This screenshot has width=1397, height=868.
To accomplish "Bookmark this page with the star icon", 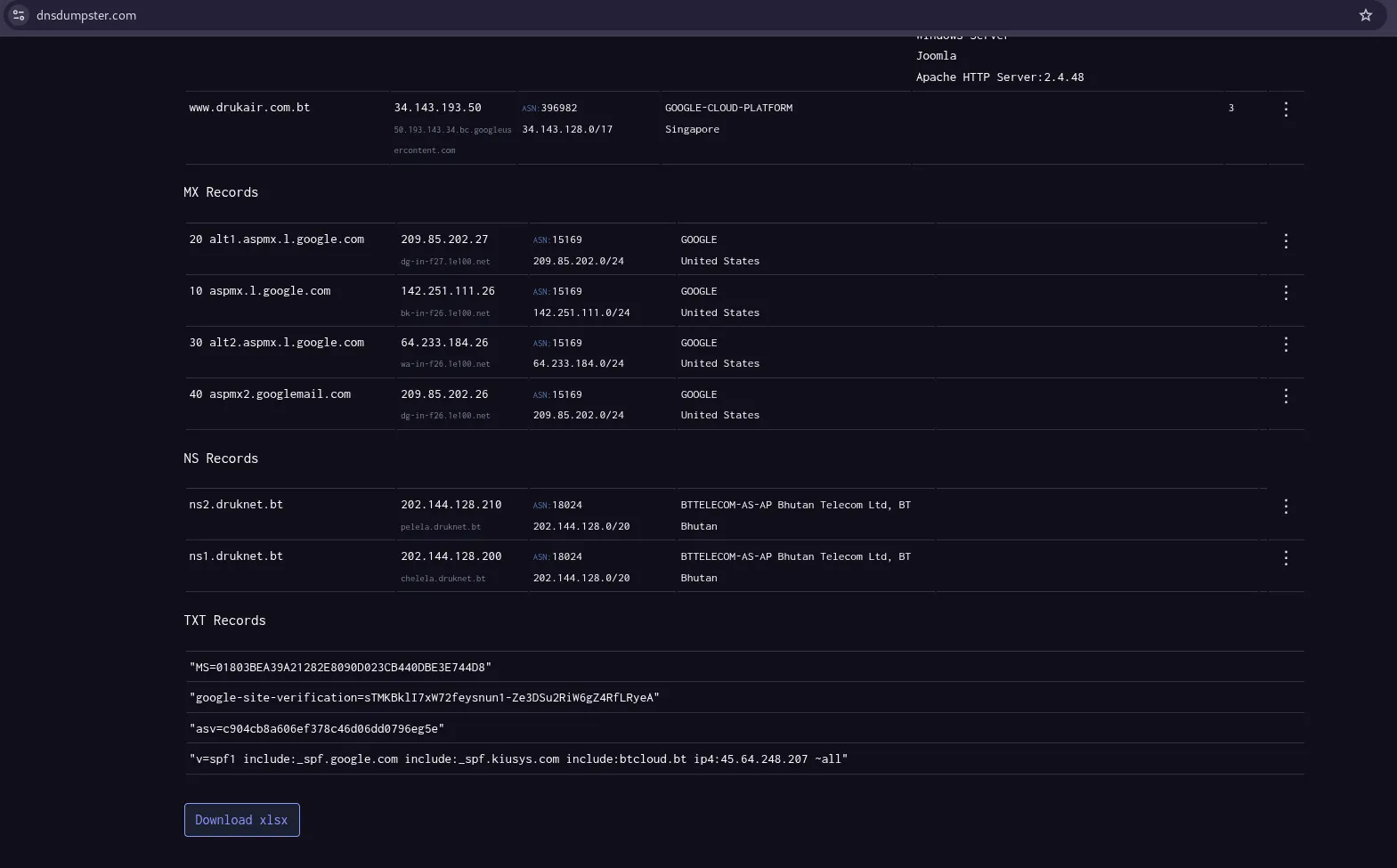I will pyautogui.click(x=1366, y=15).
